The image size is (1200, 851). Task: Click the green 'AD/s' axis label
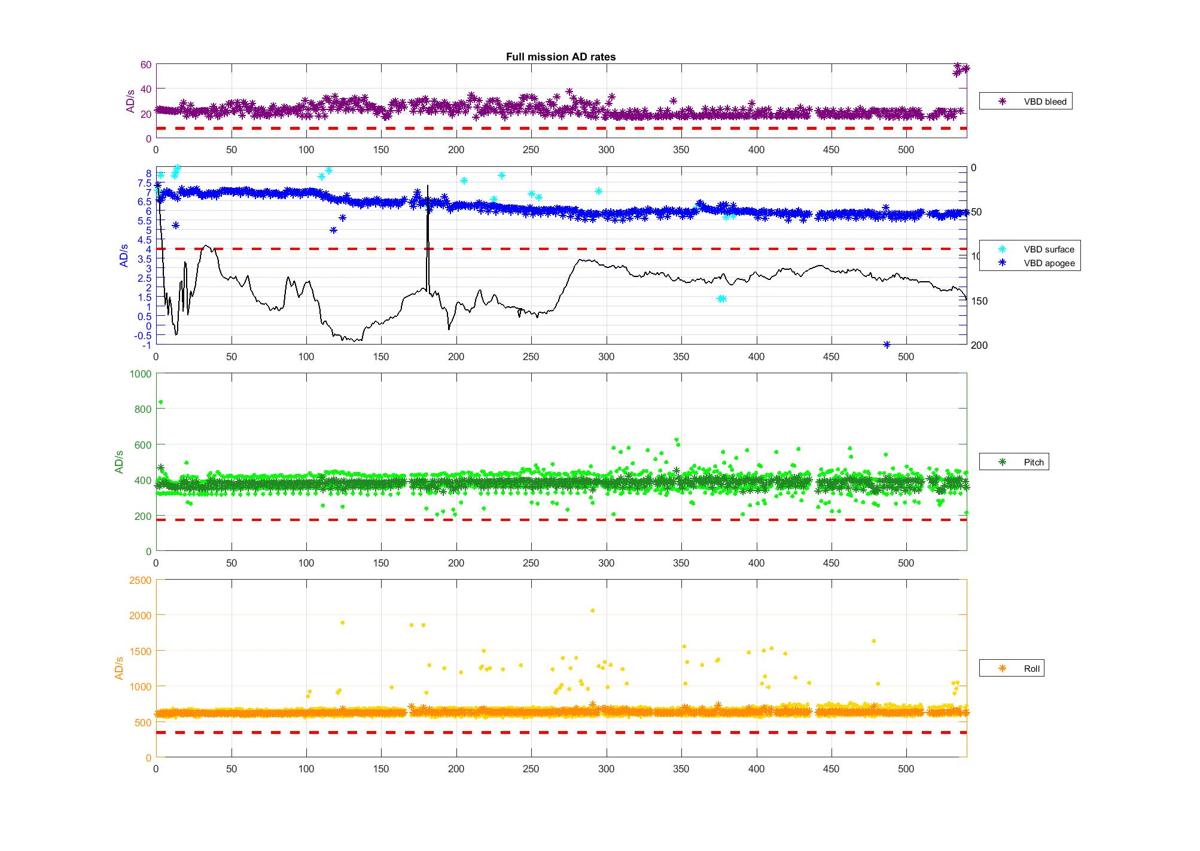(118, 462)
